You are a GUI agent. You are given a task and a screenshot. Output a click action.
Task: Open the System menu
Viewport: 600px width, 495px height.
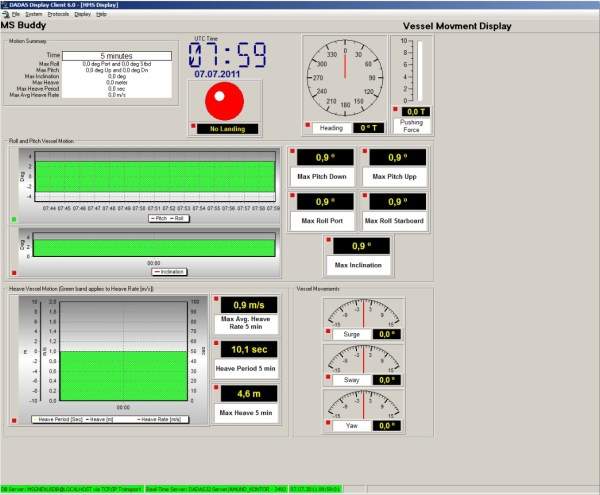tap(34, 14)
